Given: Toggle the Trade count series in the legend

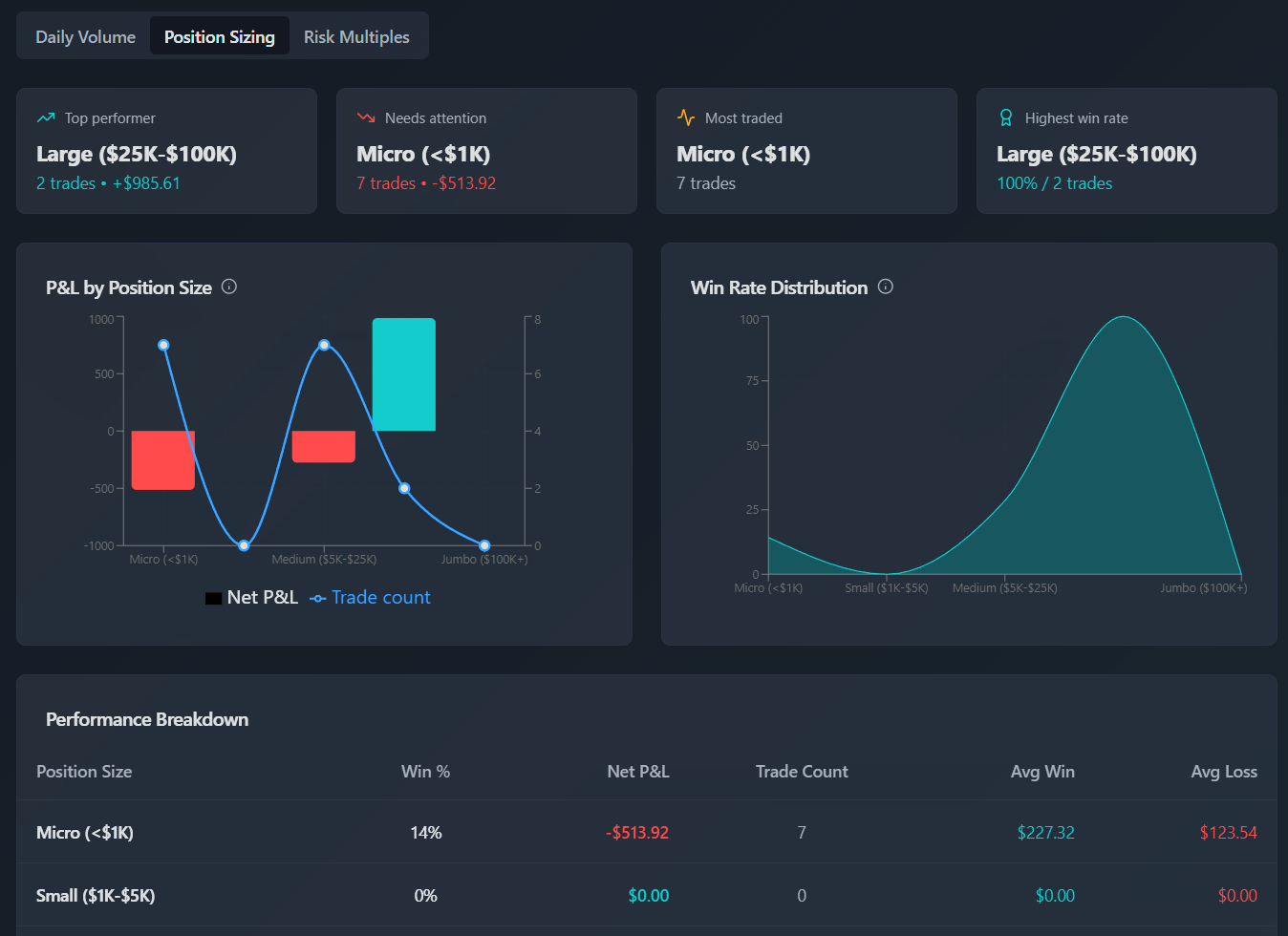Looking at the screenshot, I should point(378,596).
